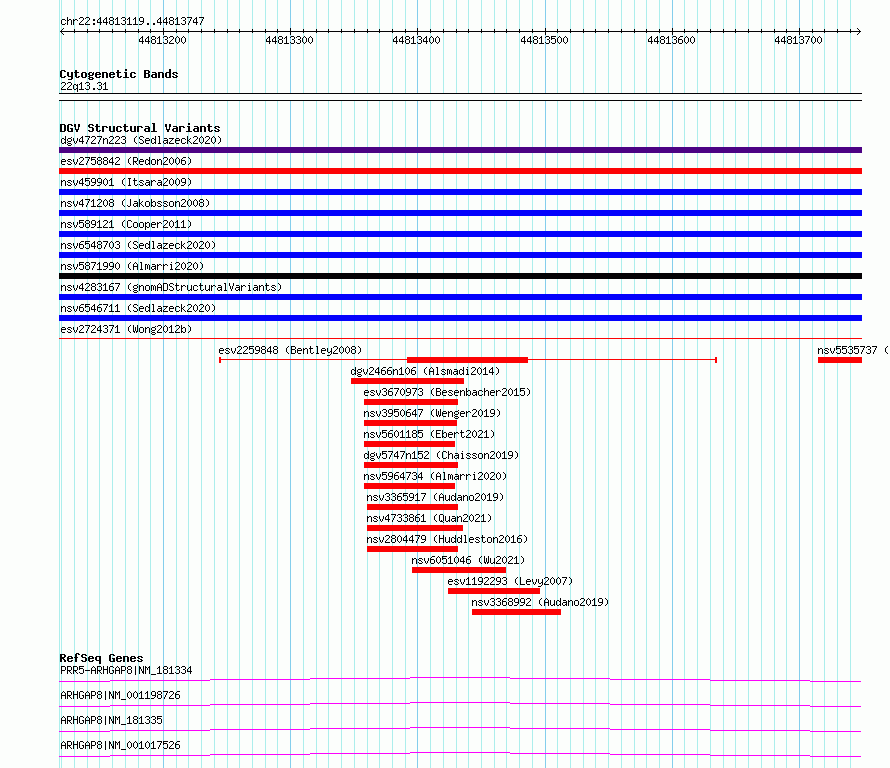Screen dimensions: 890x768
Task: Open esv2724371 (Wong2012b) variant
Action: point(126,329)
